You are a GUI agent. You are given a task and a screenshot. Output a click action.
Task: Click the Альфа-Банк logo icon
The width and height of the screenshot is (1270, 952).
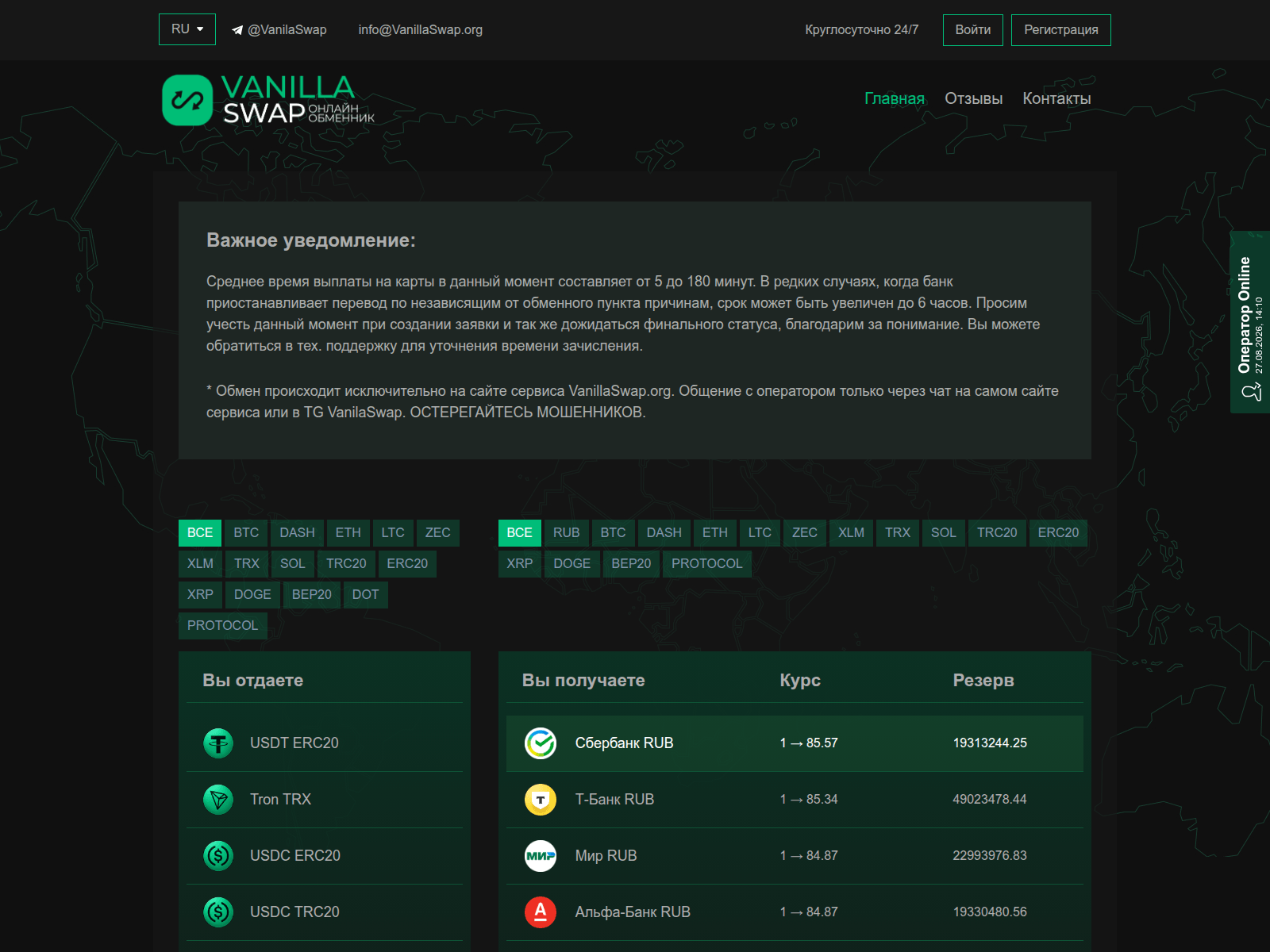pos(541,912)
